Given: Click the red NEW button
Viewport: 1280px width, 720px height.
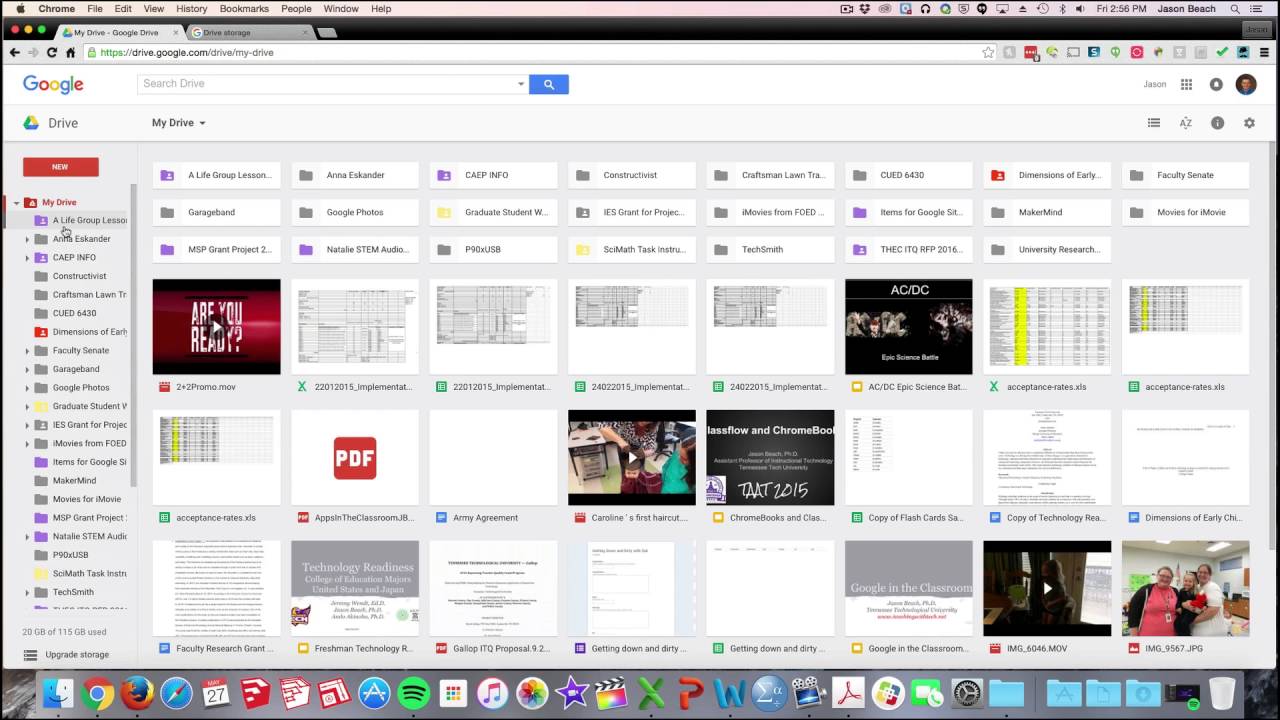Looking at the screenshot, I should (61, 167).
